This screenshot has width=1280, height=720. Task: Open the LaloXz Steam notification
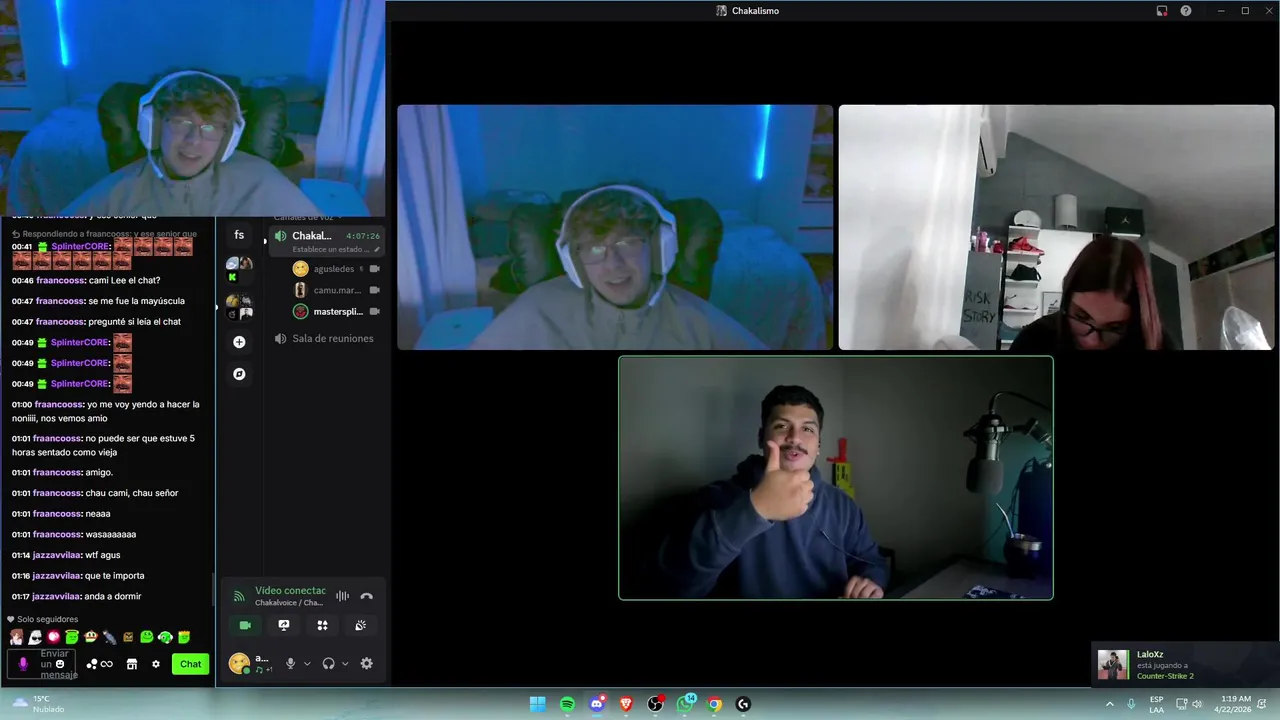pos(1185,665)
